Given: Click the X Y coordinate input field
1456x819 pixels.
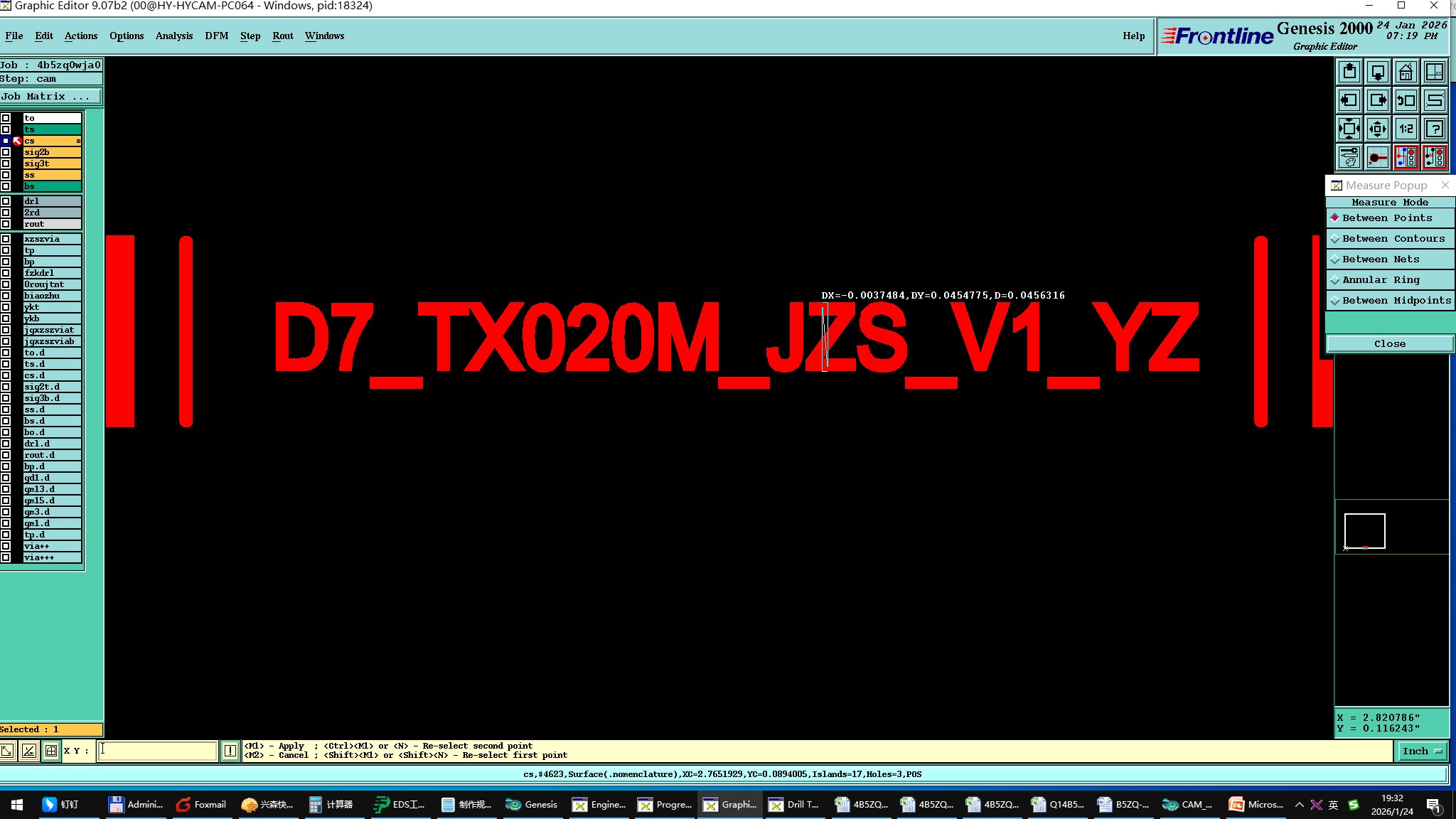Looking at the screenshot, I should 157,751.
